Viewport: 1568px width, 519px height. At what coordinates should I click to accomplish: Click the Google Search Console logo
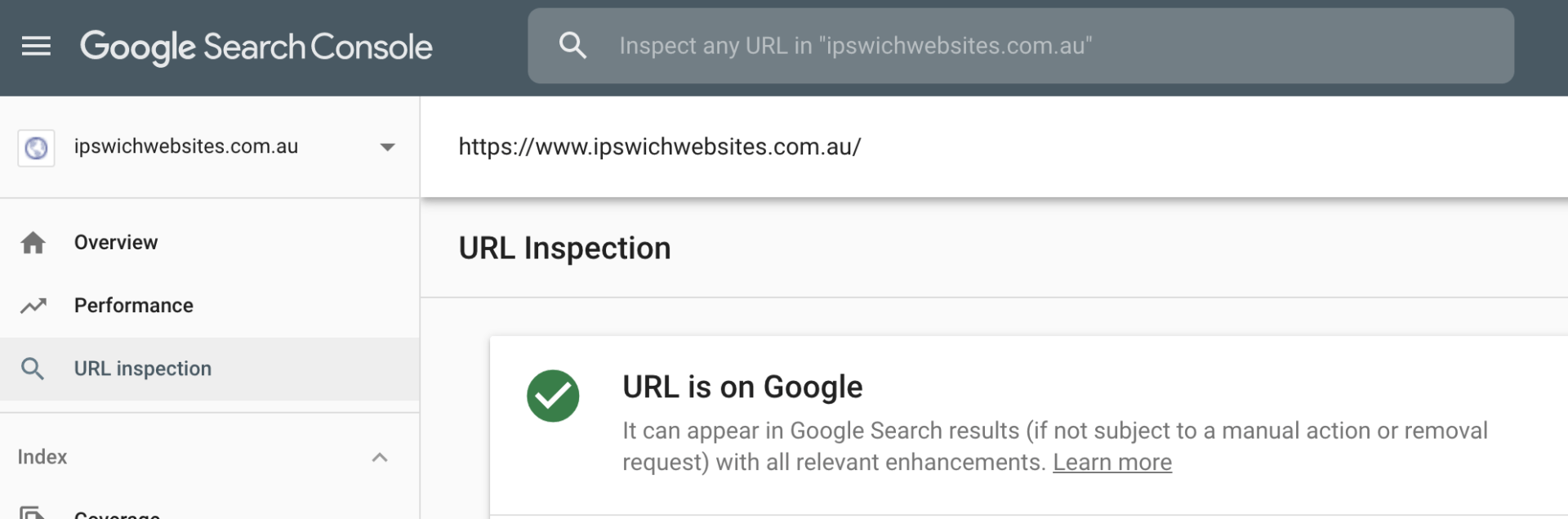tap(256, 47)
